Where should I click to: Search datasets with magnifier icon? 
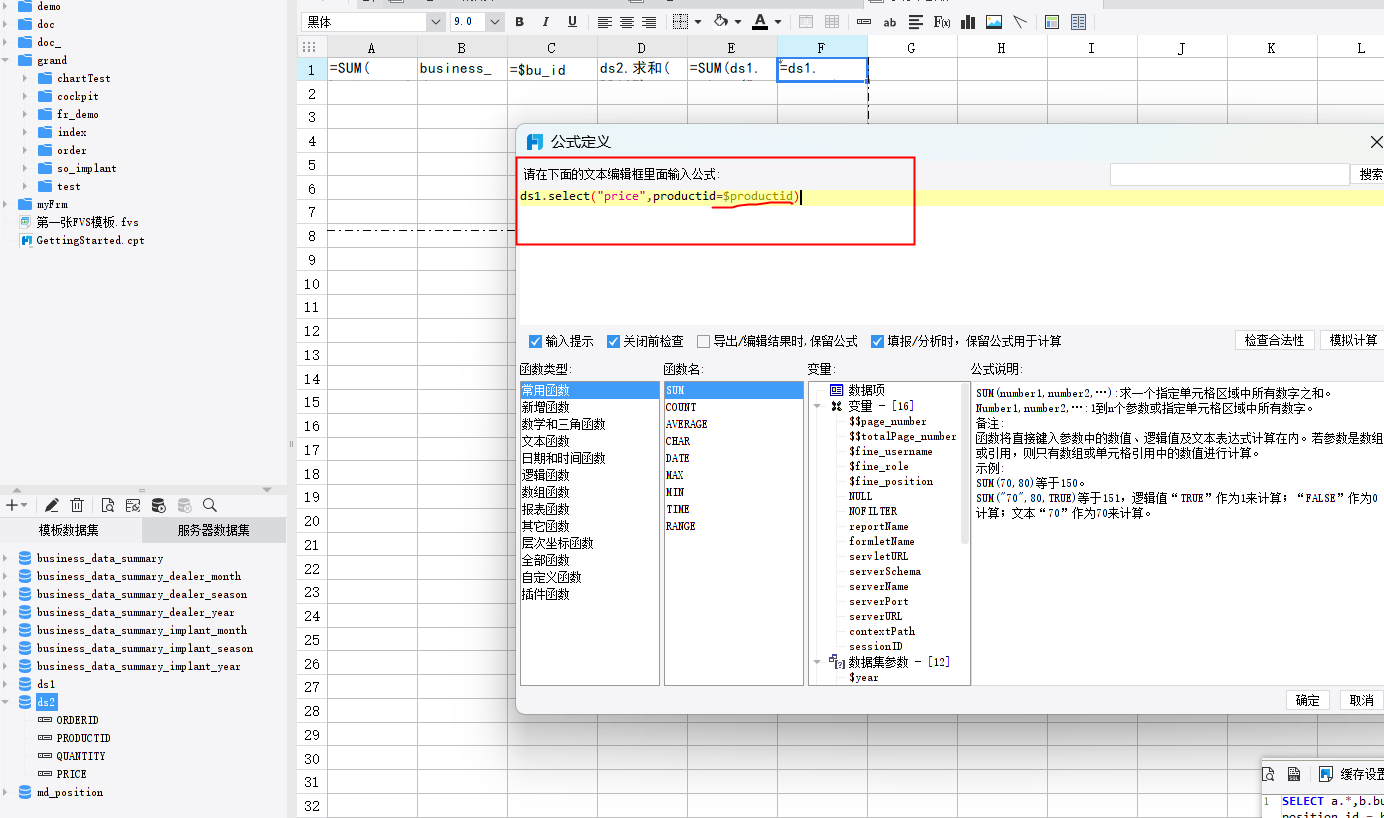[210, 505]
